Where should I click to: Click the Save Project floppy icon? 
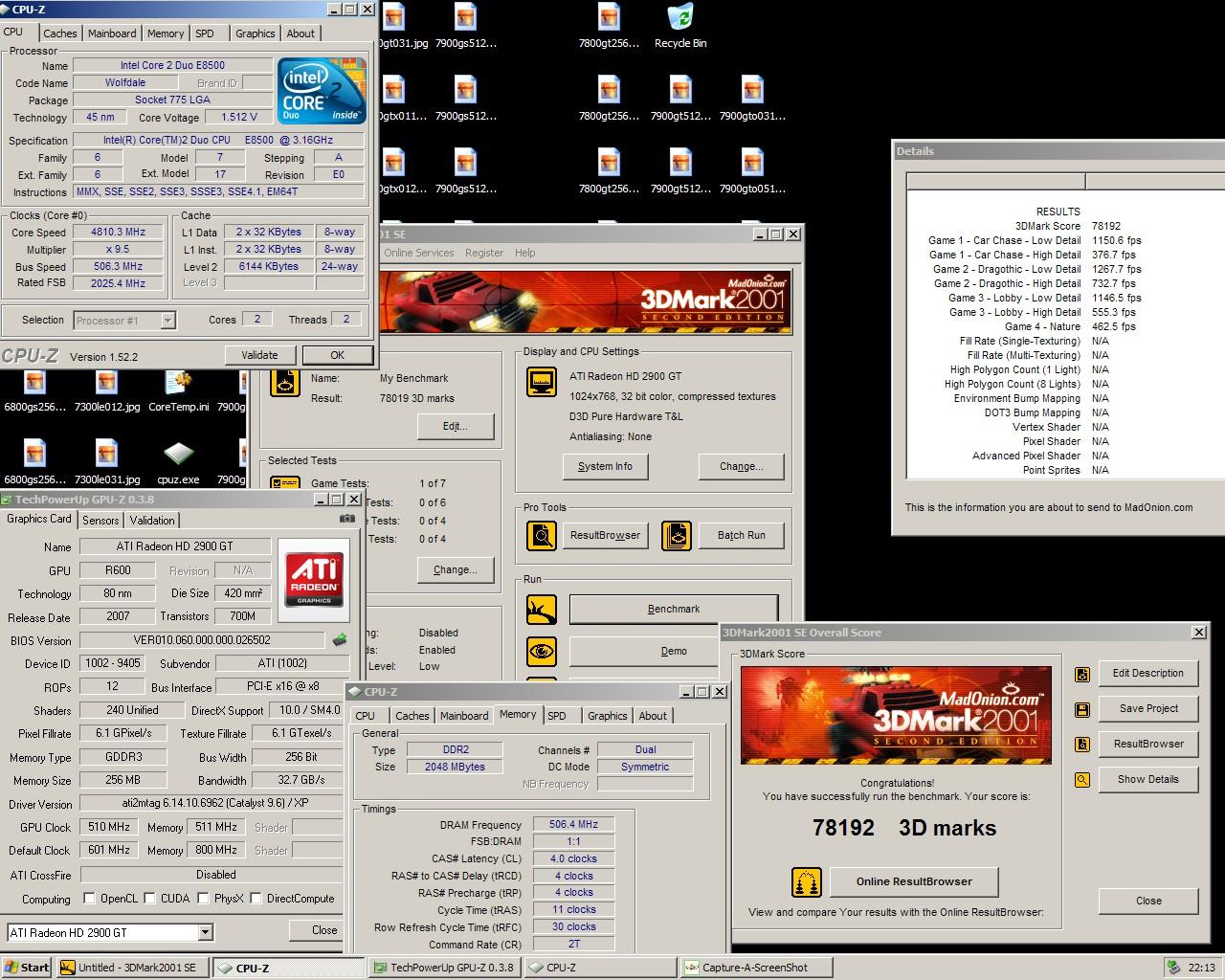[x=1081, y=709]
